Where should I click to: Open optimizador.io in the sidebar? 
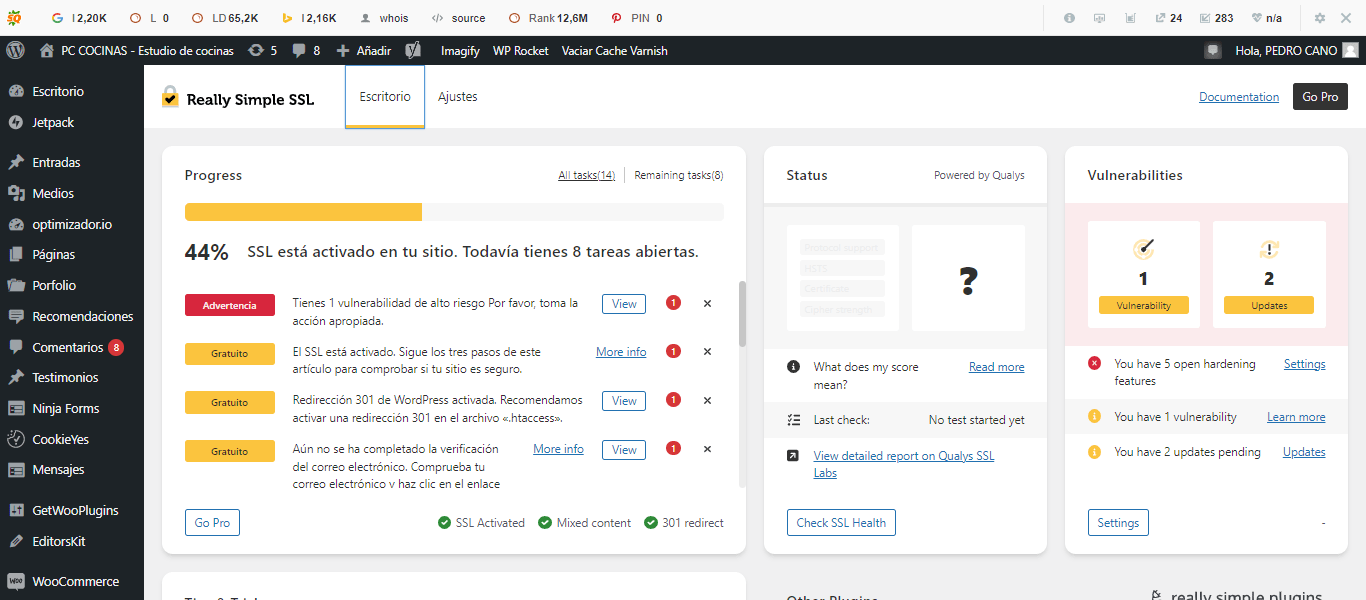(72, 224)
